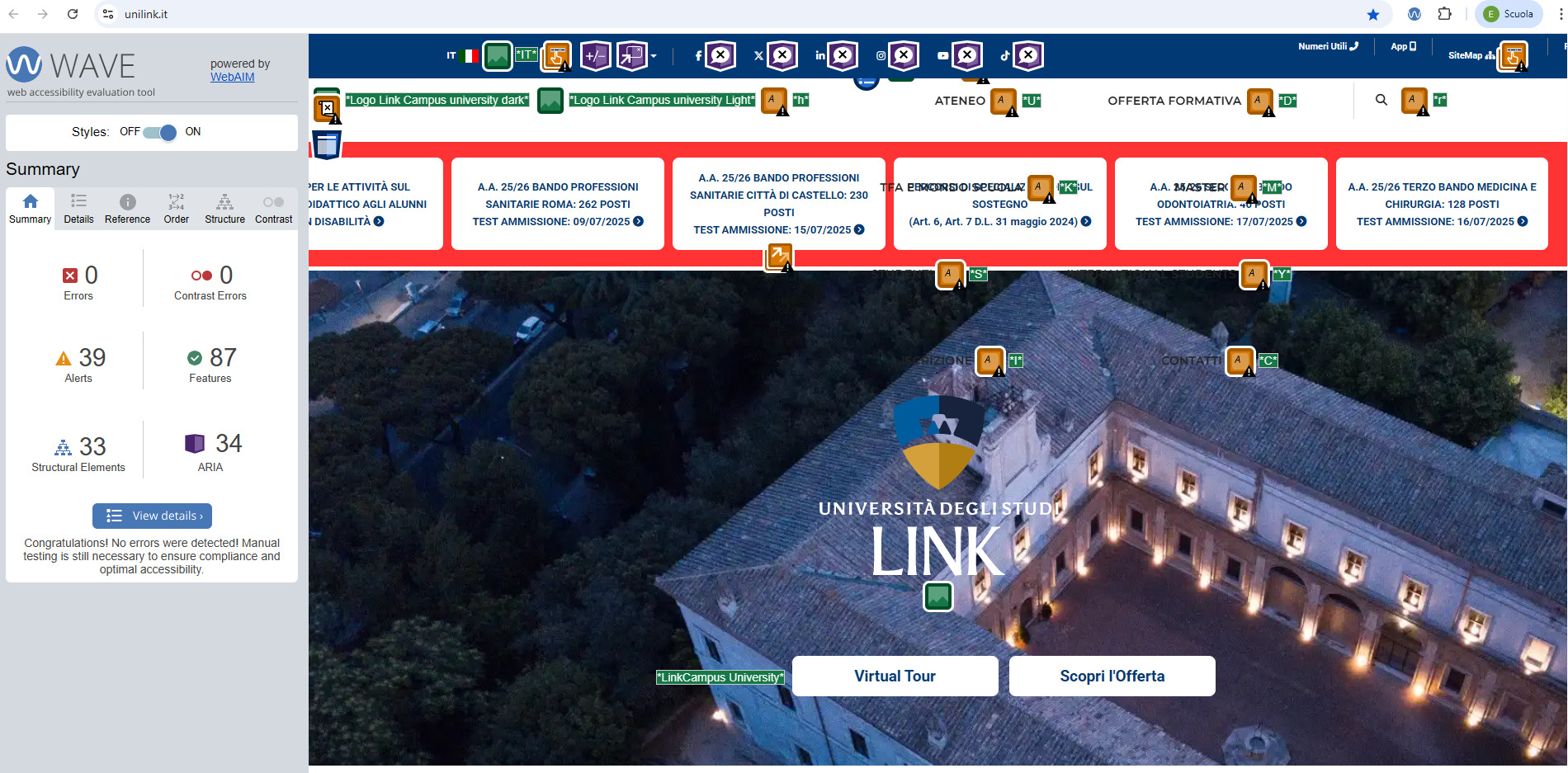Click the green image icon below LINK logo
This screenshot has height=773, width=1568.
coord(938,596)
